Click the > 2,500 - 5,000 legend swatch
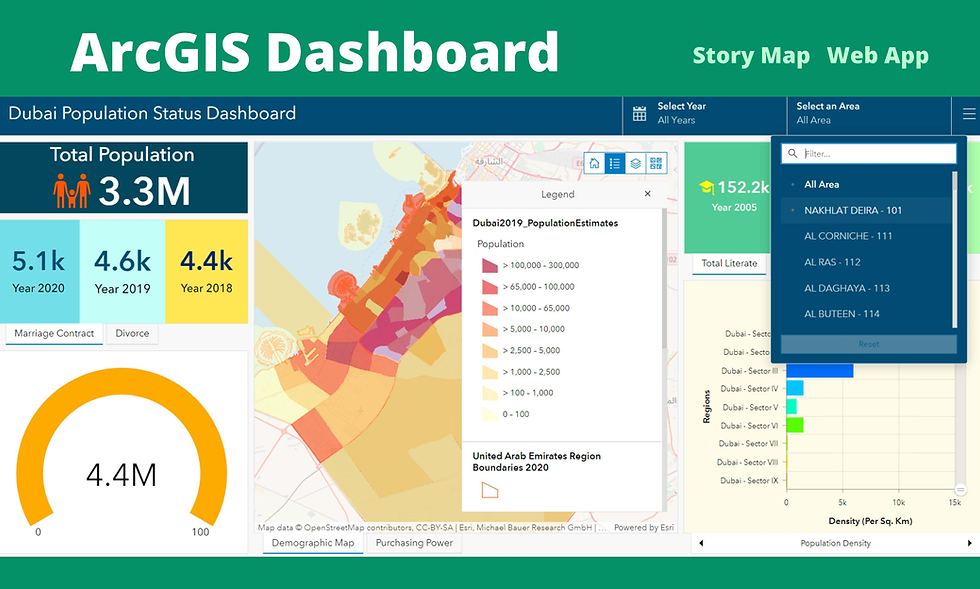 490,351
